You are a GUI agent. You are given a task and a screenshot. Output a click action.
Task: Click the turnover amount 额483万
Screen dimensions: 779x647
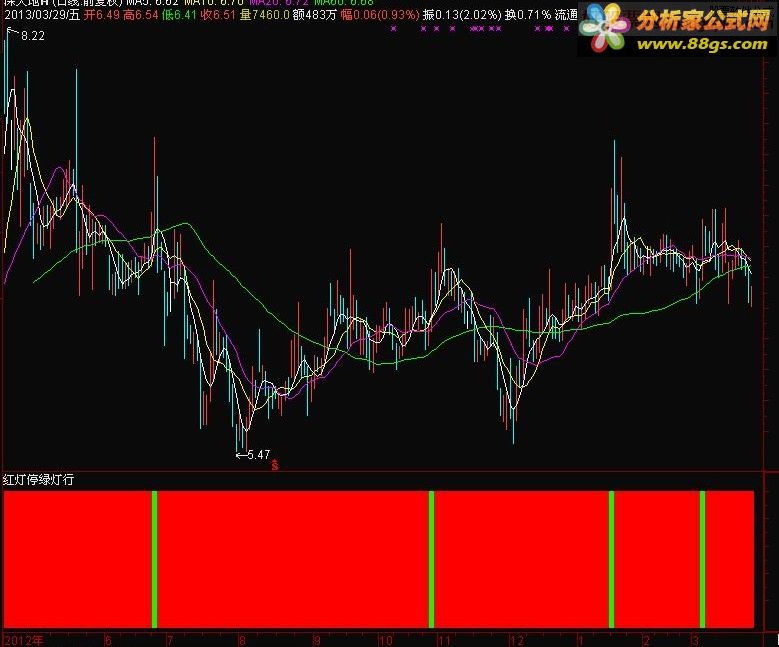314,15
